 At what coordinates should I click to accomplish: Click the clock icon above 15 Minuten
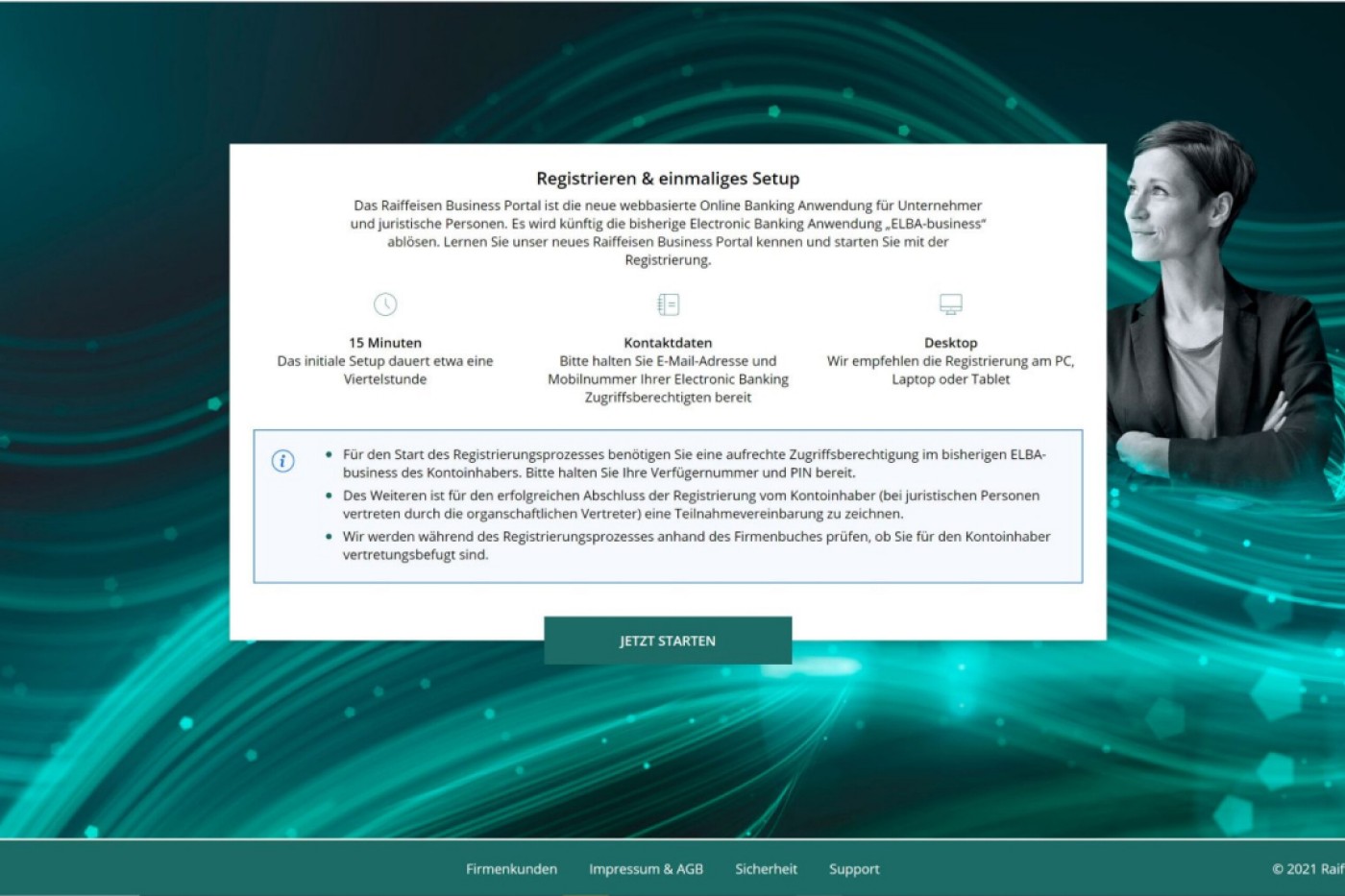384,304
